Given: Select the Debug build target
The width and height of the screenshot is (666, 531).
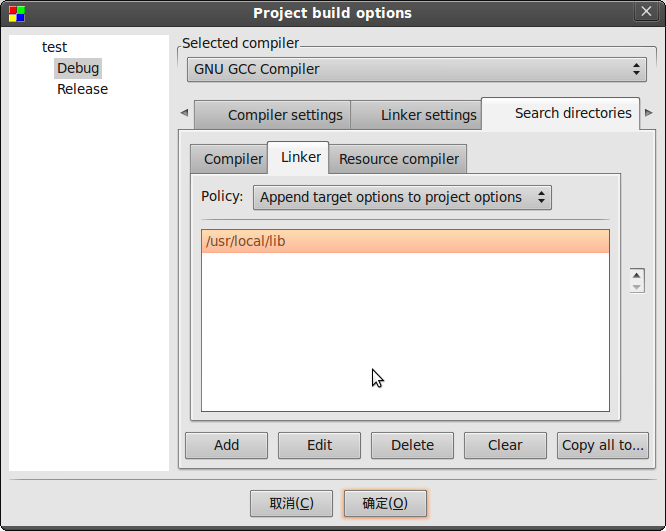Looking at the screenshot, I should point(78,68).
